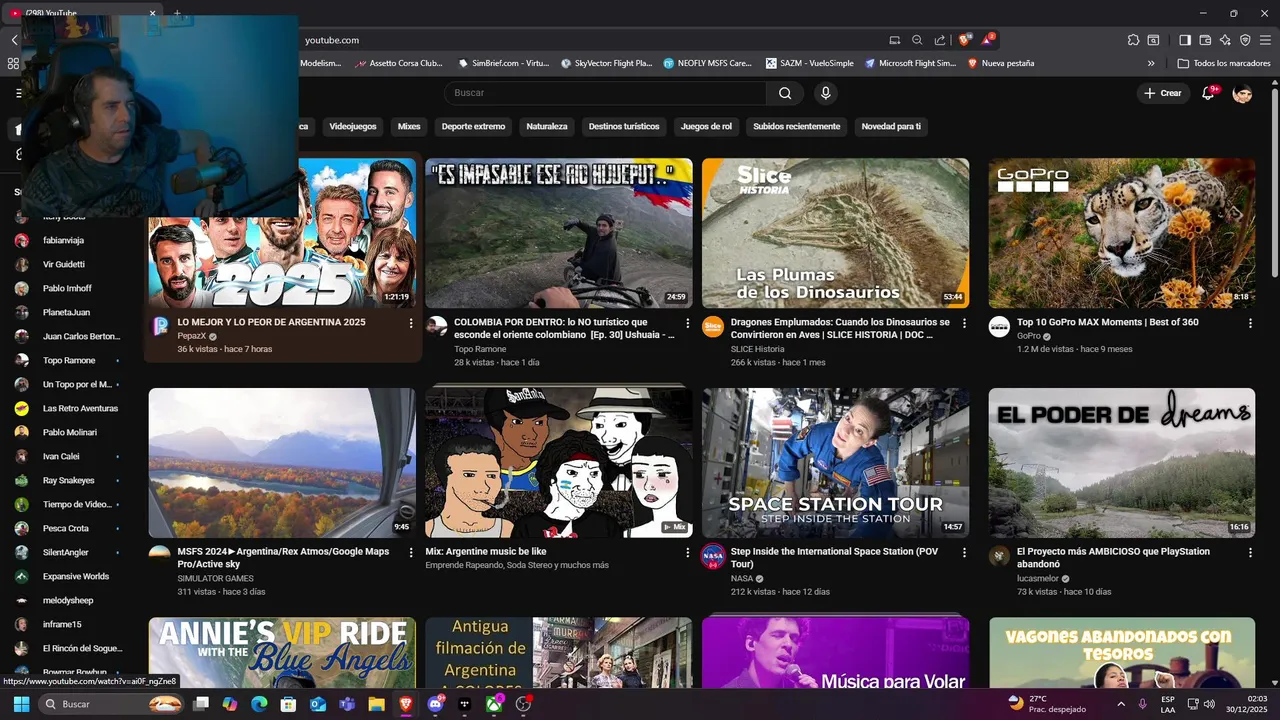
Task: Open options for LO MEJOR Y LO PEOR video
Action: point(411,323)
